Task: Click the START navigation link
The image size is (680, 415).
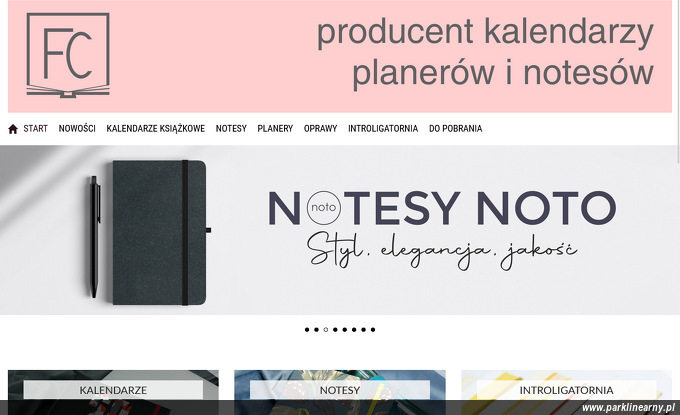Action: point(36,129)
